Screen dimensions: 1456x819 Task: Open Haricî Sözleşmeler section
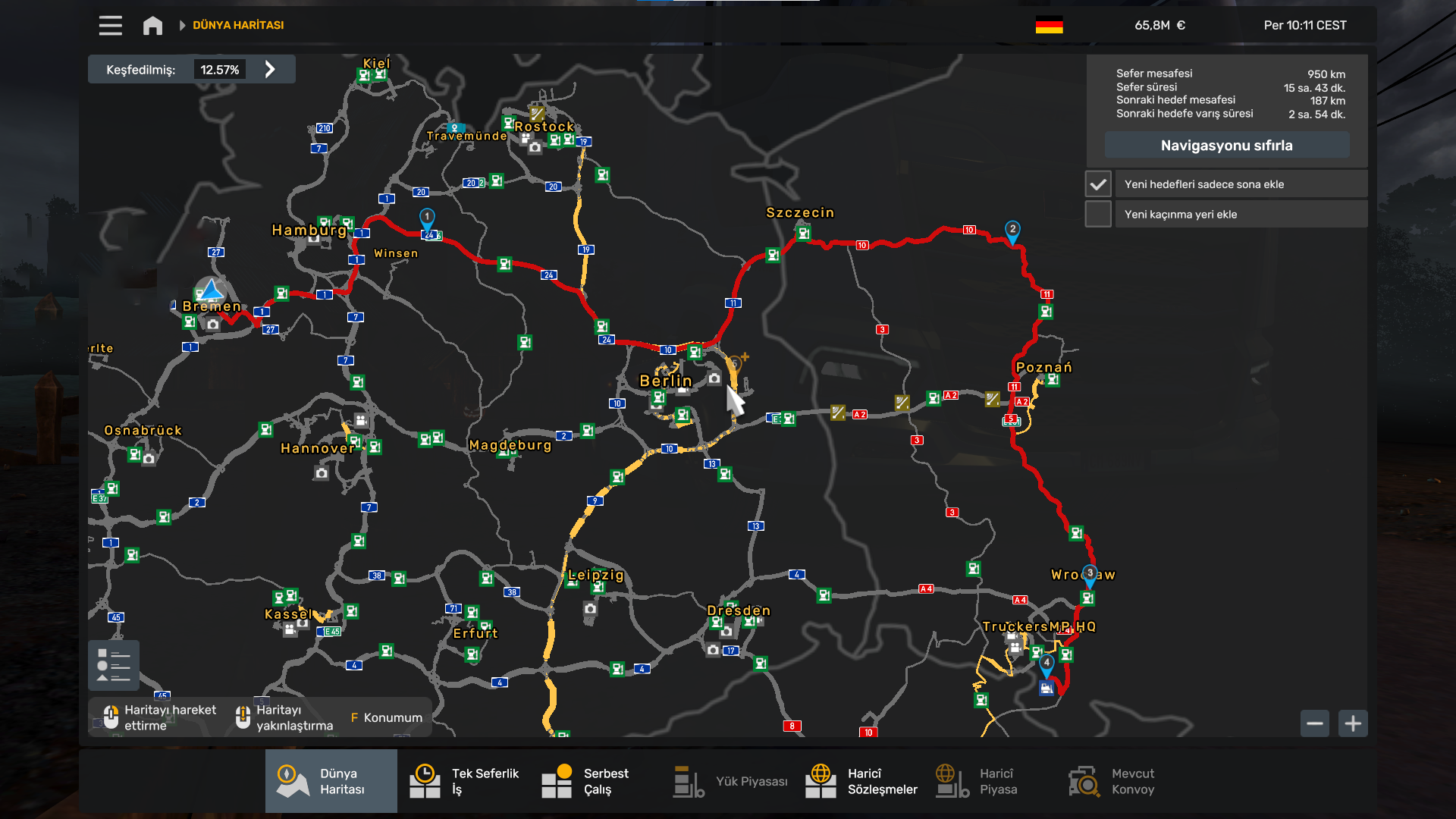coord(861,781)
